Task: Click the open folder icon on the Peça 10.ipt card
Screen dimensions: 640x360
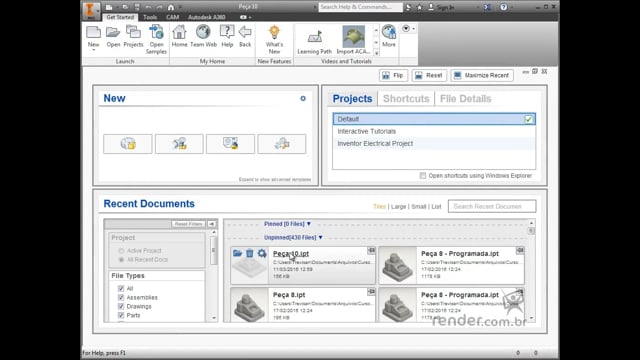Action: tap(237, 253)
